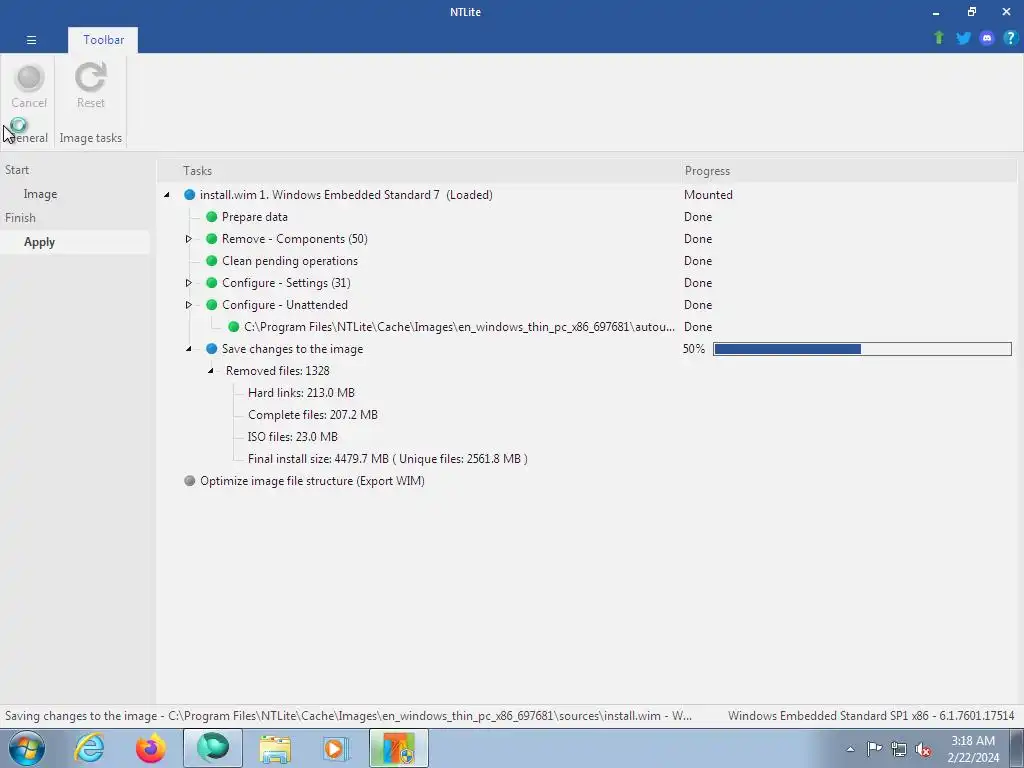1024x768 pixels.
Task: Click the gray dot beside Optimize image file structure
Action: tap(189, 481)
